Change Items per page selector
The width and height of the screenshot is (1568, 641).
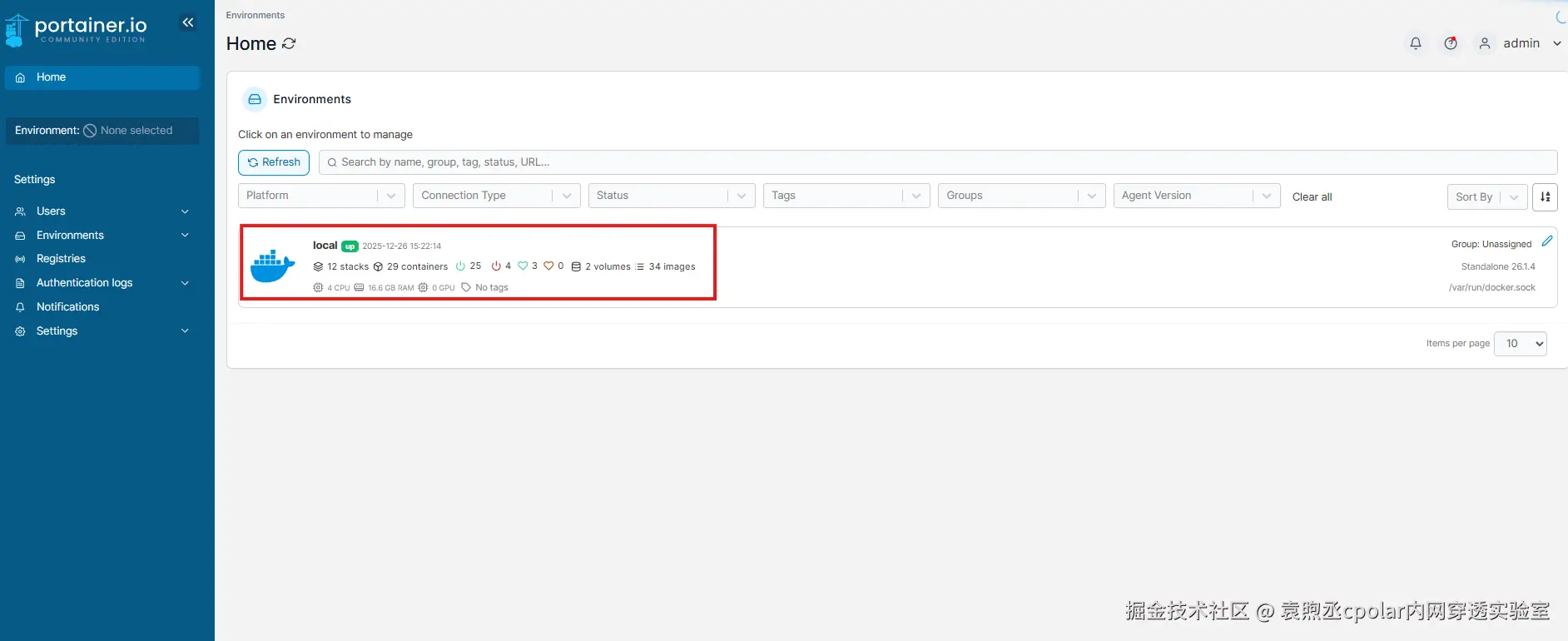point(1521,344)
